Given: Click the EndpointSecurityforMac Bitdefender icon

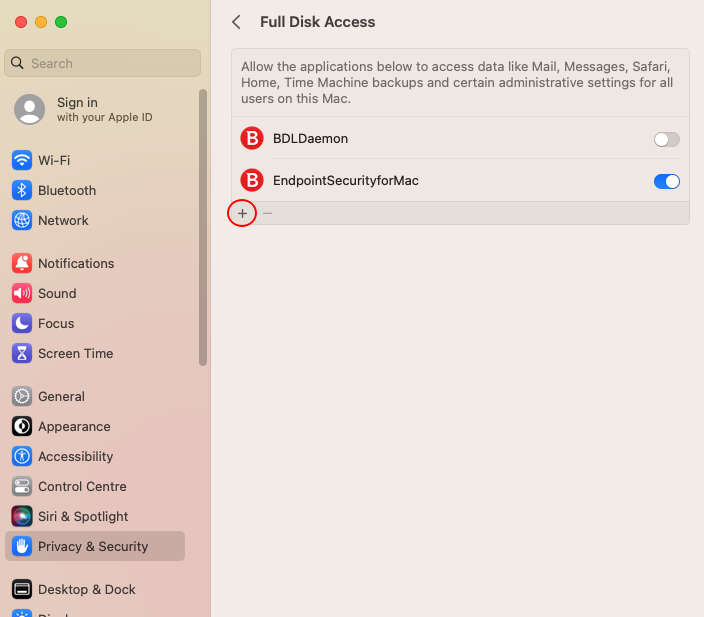Looking at the screenshot, I should (252, 180).
